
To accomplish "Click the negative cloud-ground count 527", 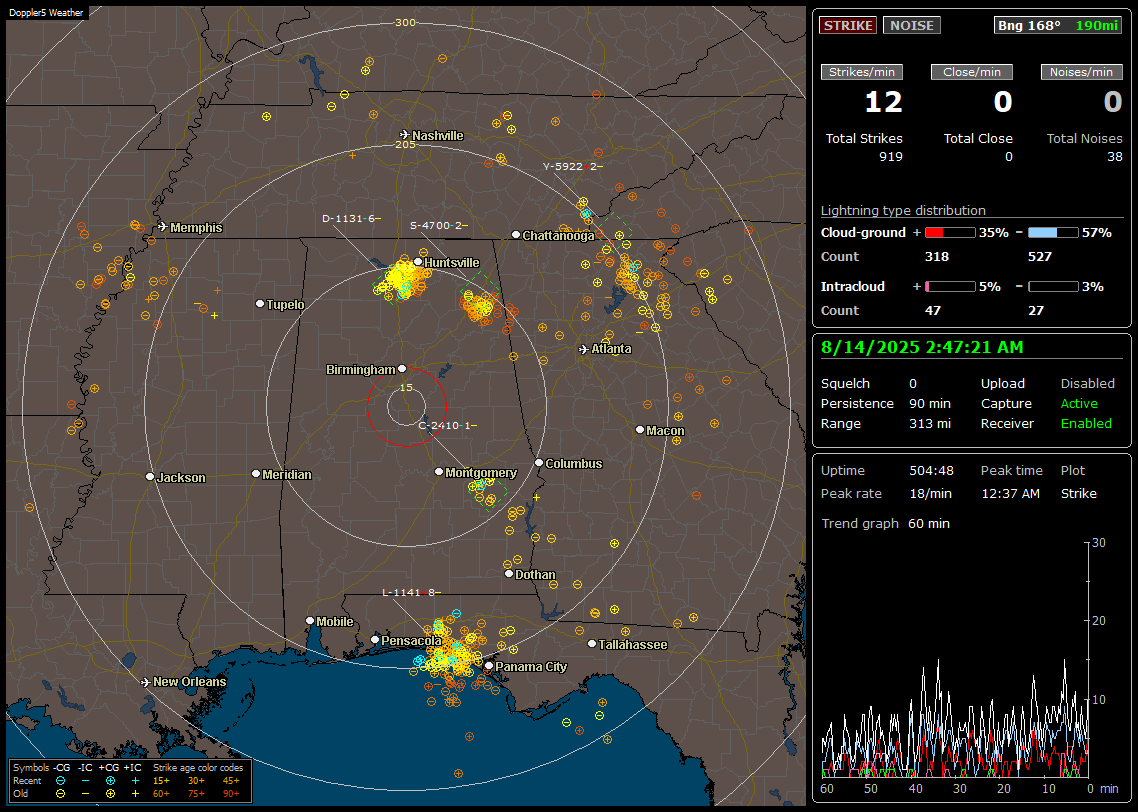I will tap(1040, 257).
